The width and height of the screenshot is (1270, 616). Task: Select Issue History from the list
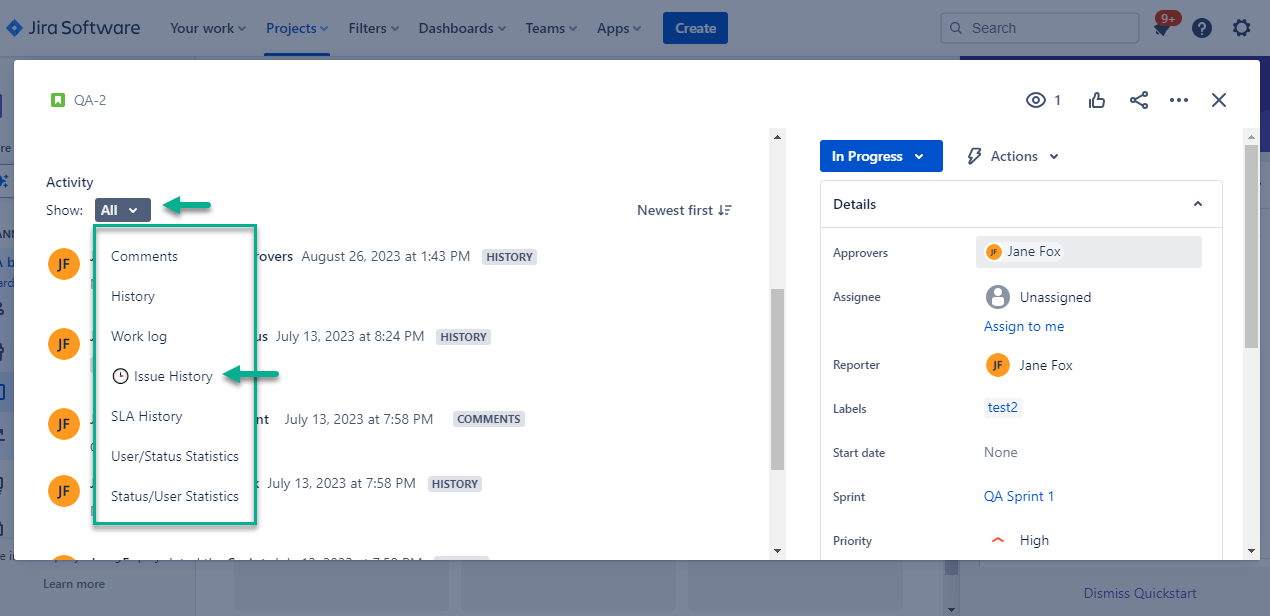(x=172, y=376)
